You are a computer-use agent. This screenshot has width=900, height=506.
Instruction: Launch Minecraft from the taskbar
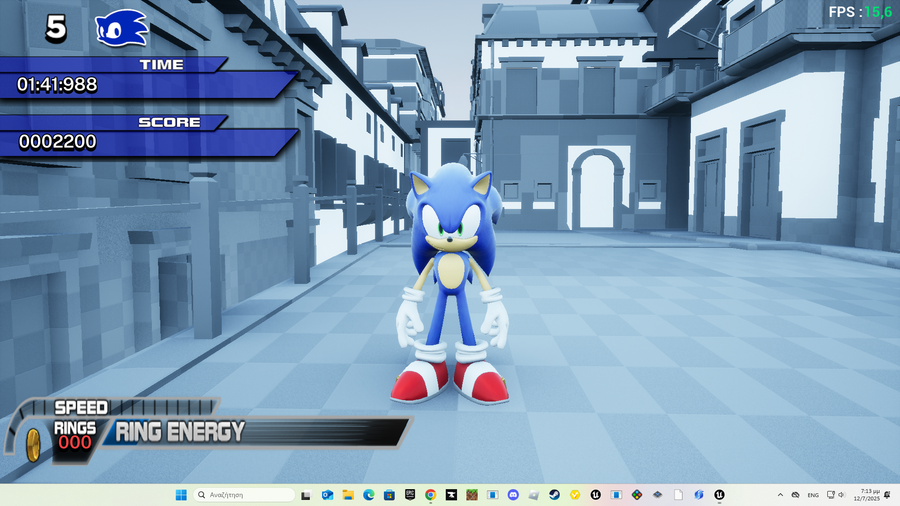pos(472,495)
